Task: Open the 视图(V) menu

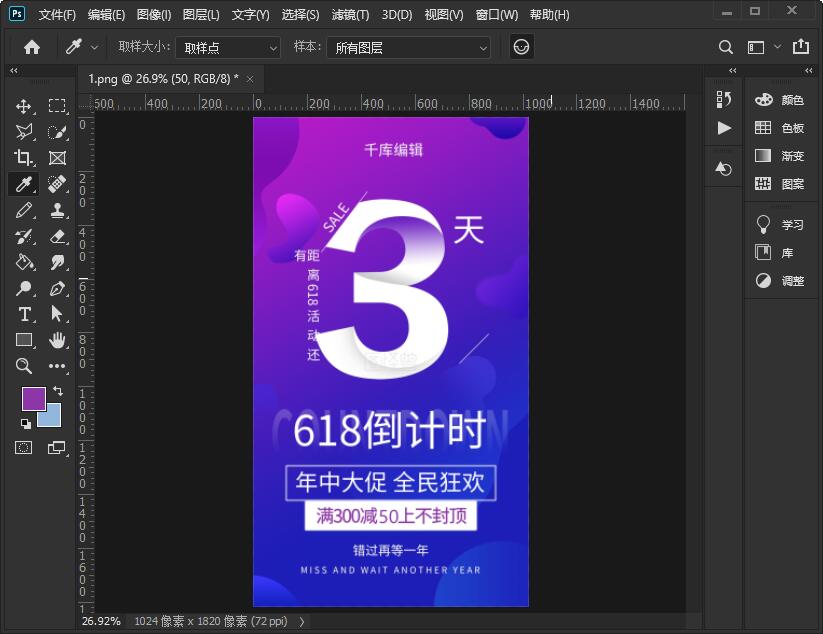Action: pos(444,15)
